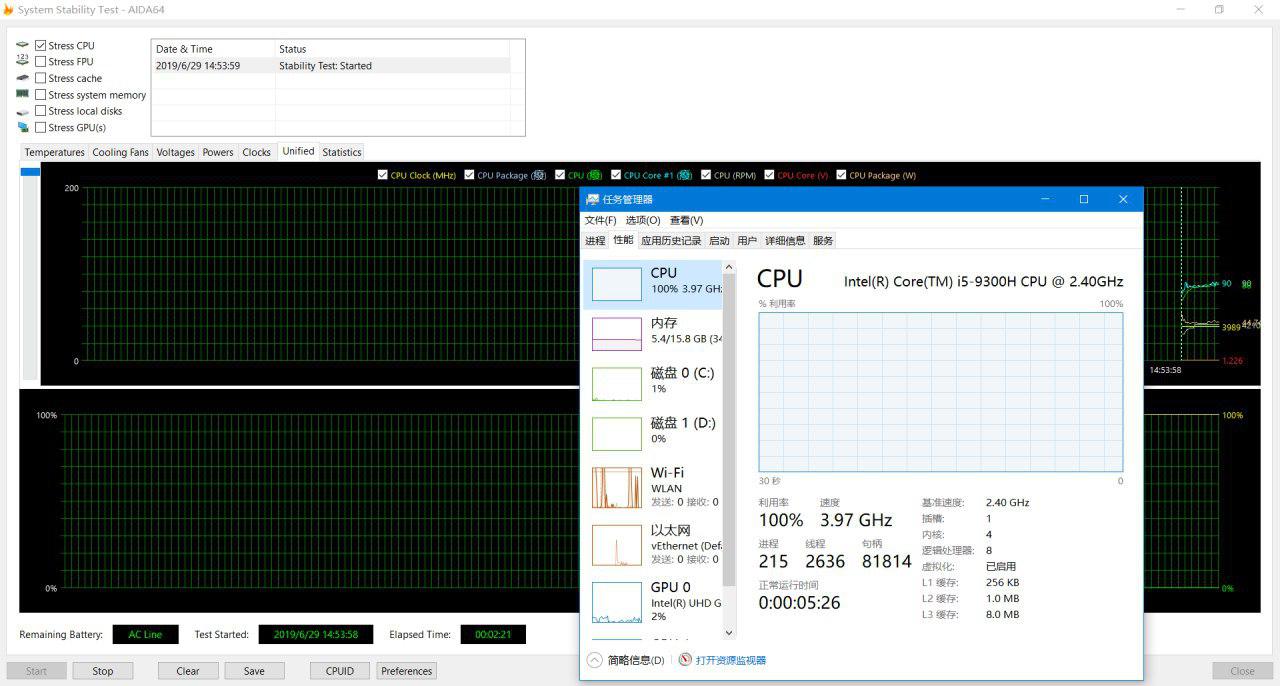Open the CPU thumbnail in Task Manager sidebar
This screenshot has width=1280, height=686.
click(616, 283)
